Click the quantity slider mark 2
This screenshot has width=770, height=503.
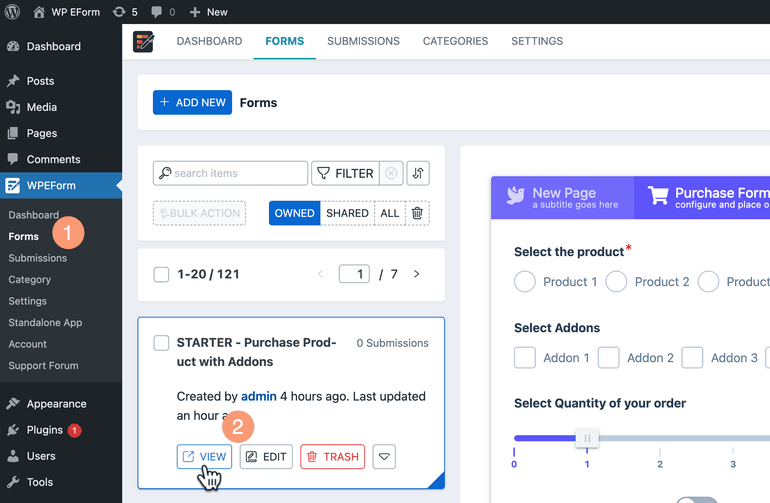[x=660, y=464]
